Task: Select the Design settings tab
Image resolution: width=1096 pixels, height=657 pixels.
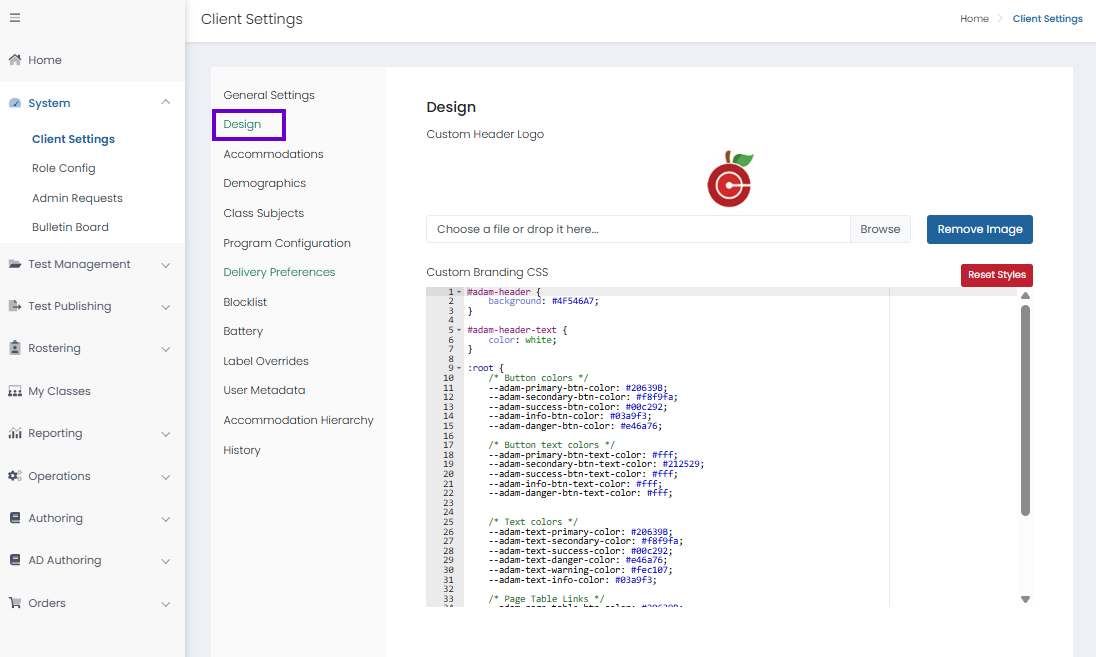Action: tap(242, 124)
